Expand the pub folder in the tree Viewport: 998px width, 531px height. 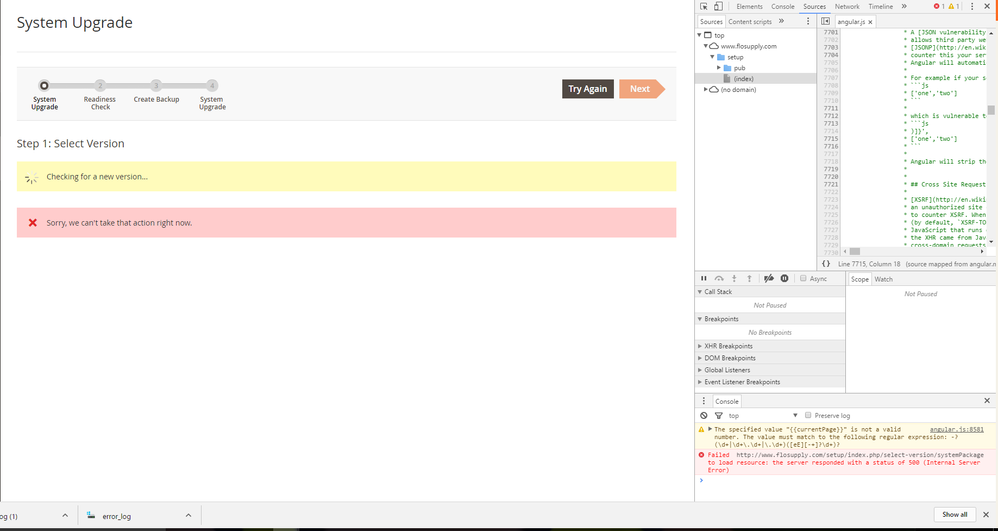(720, 68)
